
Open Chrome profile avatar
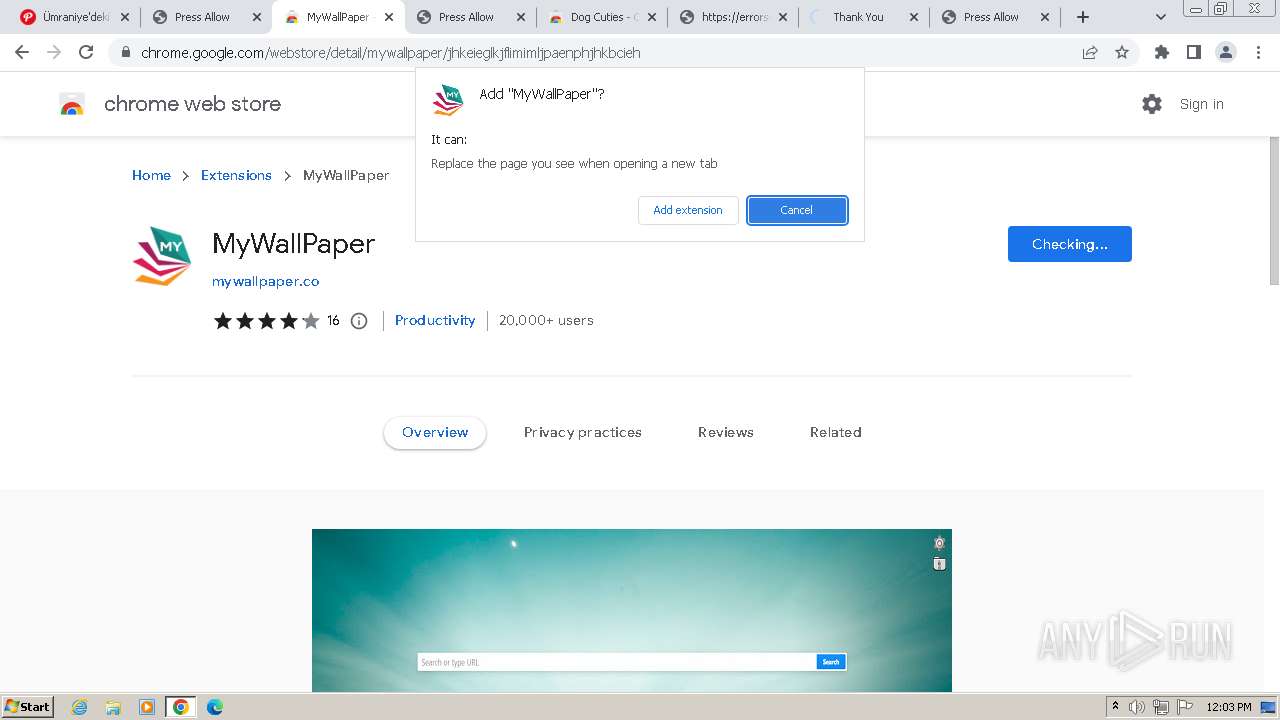click(x=1226, y=52)
